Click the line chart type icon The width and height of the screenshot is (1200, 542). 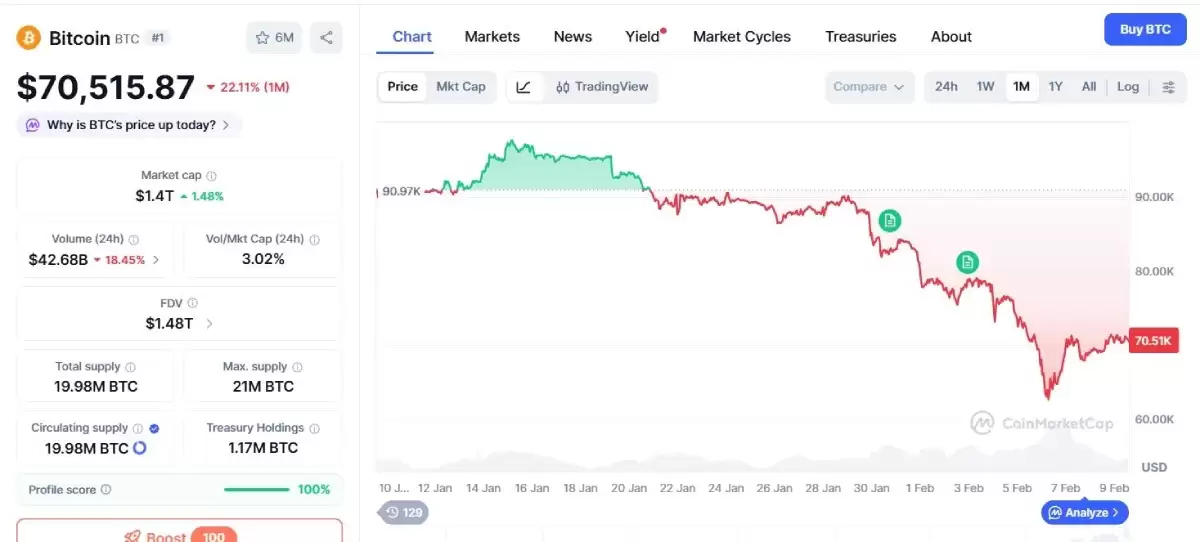tap(524, 87)
